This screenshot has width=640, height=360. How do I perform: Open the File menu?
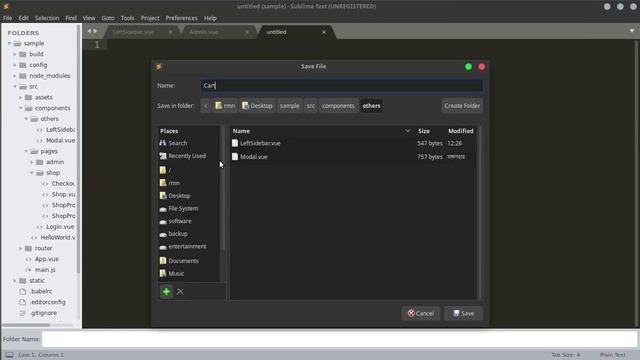(7, 18)
